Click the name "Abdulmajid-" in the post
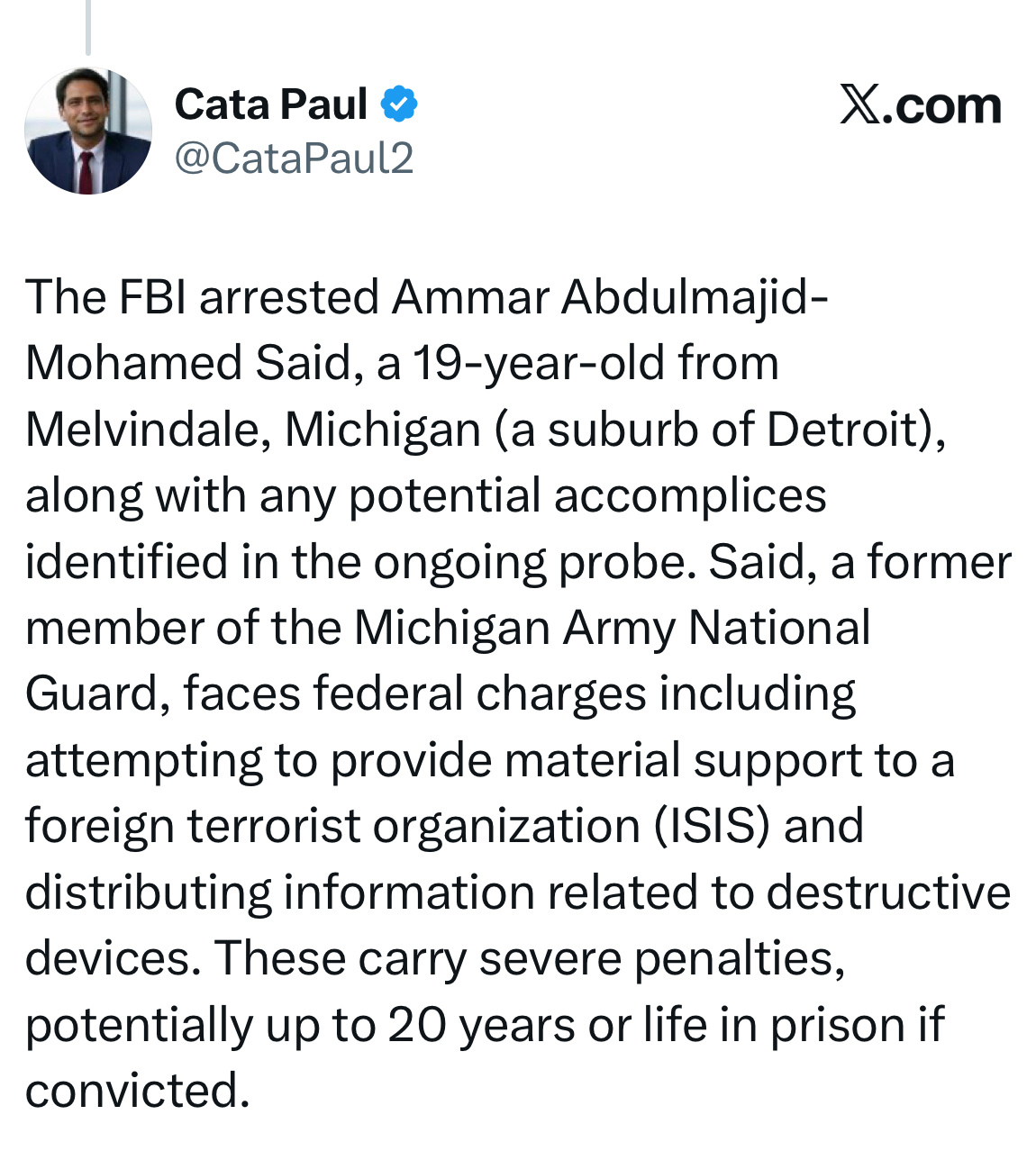Screen dimensions: 1036x1160 (694, 296)
